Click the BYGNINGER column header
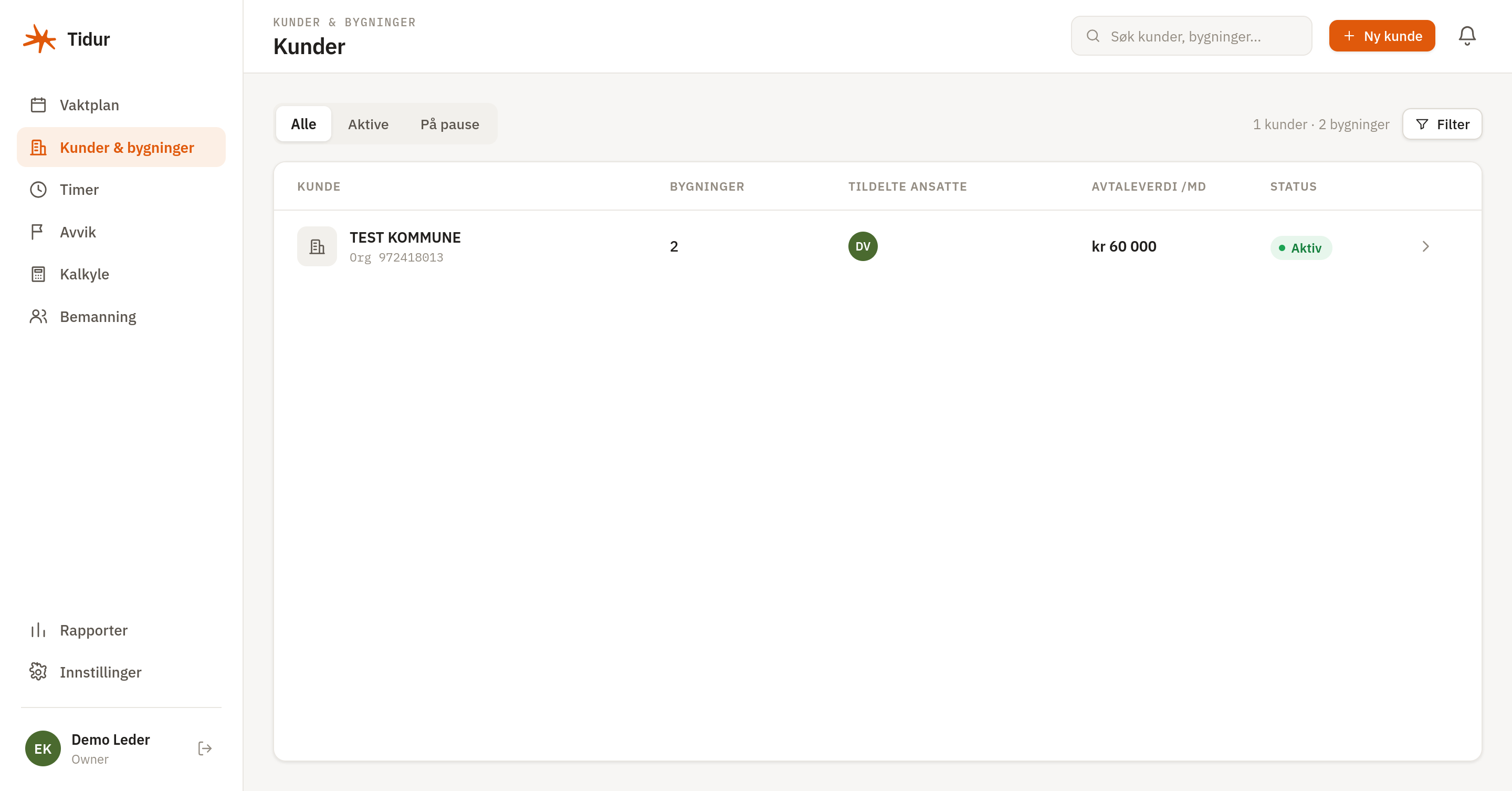This screenshot has height=791, width=1512. coord(707,187)
